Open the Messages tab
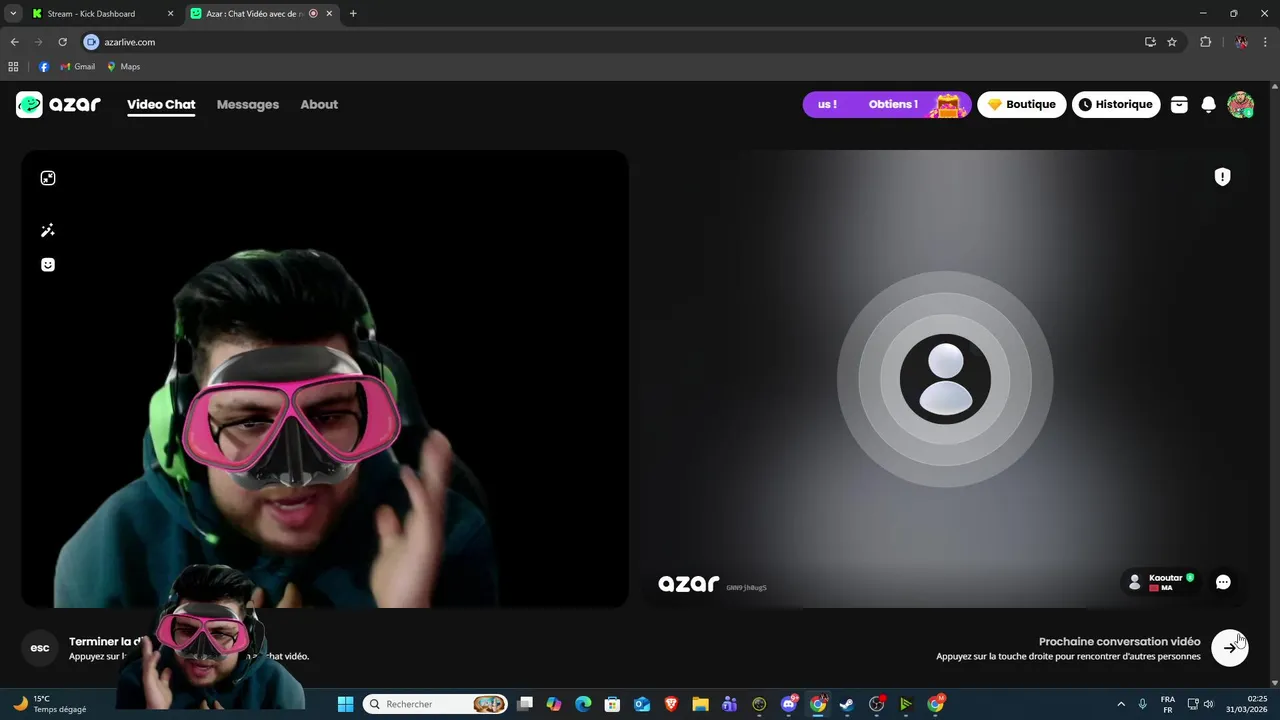This screenshot has height=720, width=1280. (x=248, y=104)
